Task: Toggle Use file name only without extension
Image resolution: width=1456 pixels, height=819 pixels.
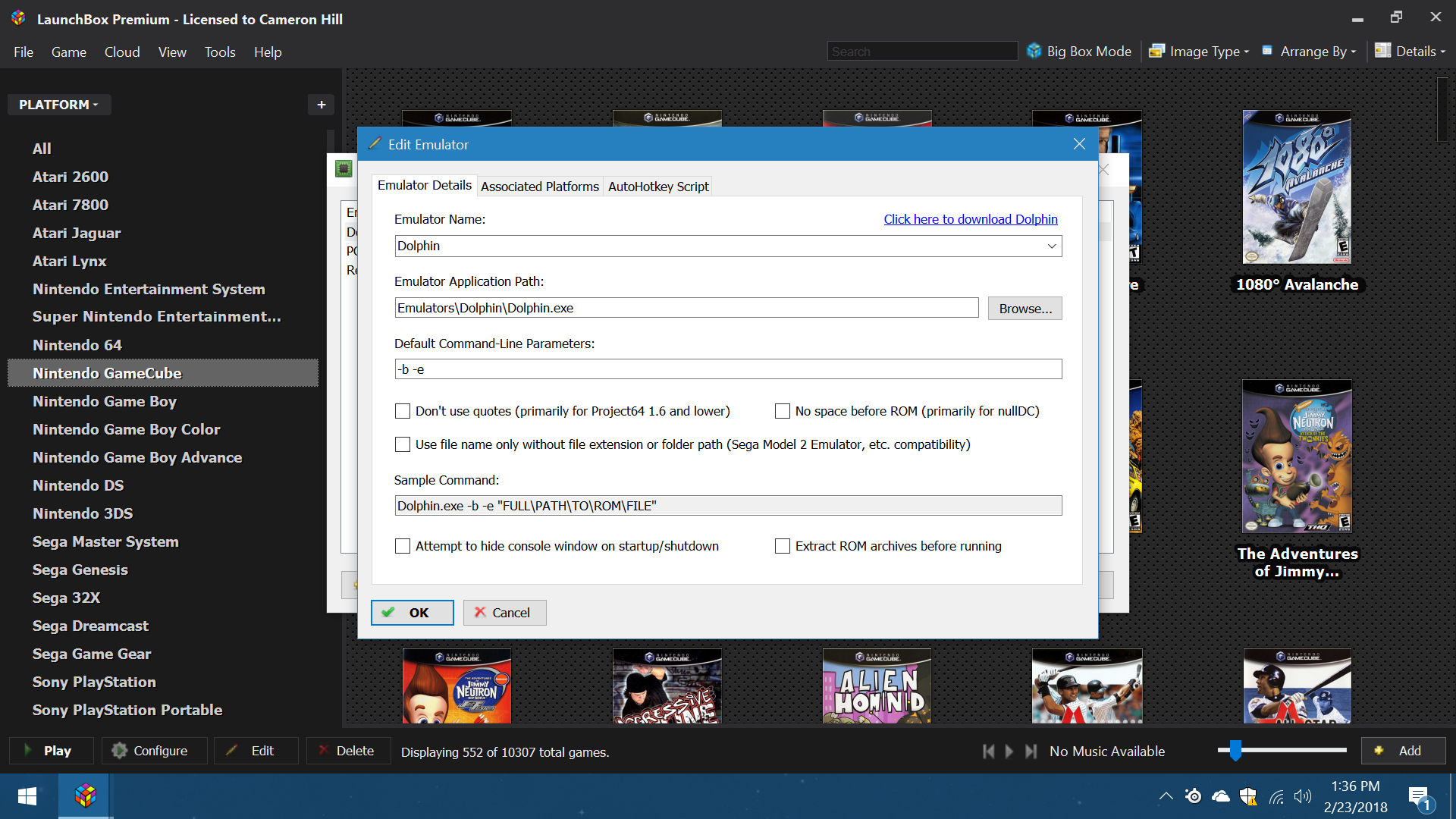Action: (x=403, y=444)
